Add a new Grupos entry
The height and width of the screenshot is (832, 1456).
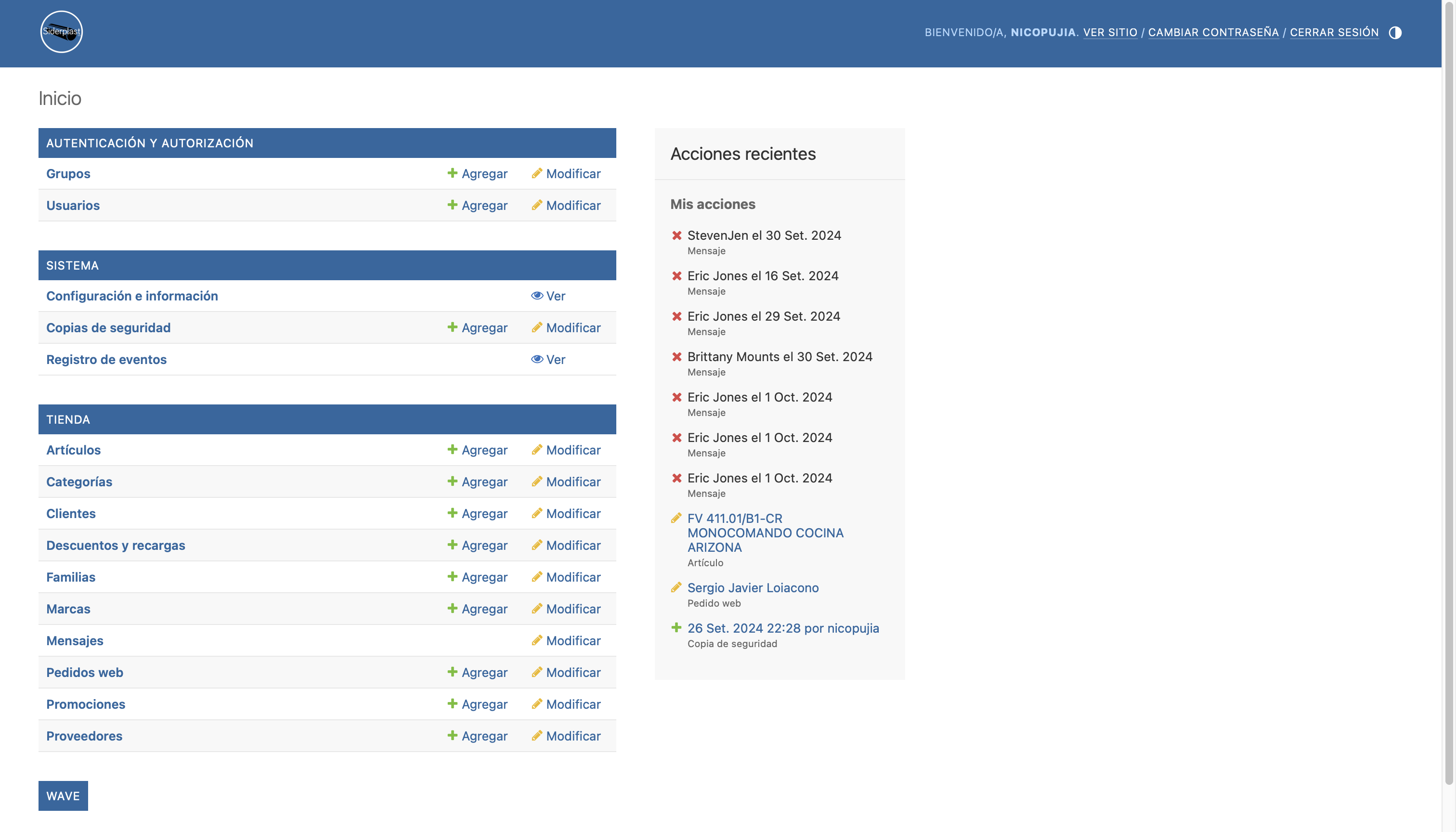[x=477, y=174]
